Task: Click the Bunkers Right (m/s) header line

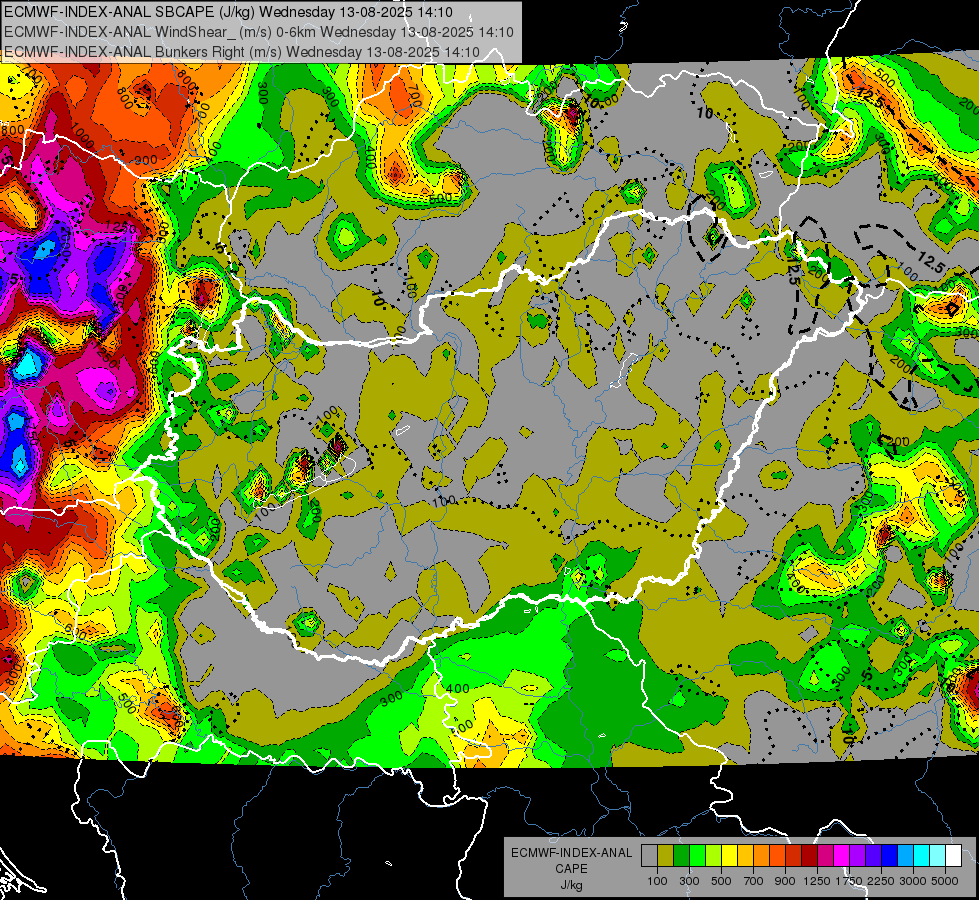Action: coord(242,52)
